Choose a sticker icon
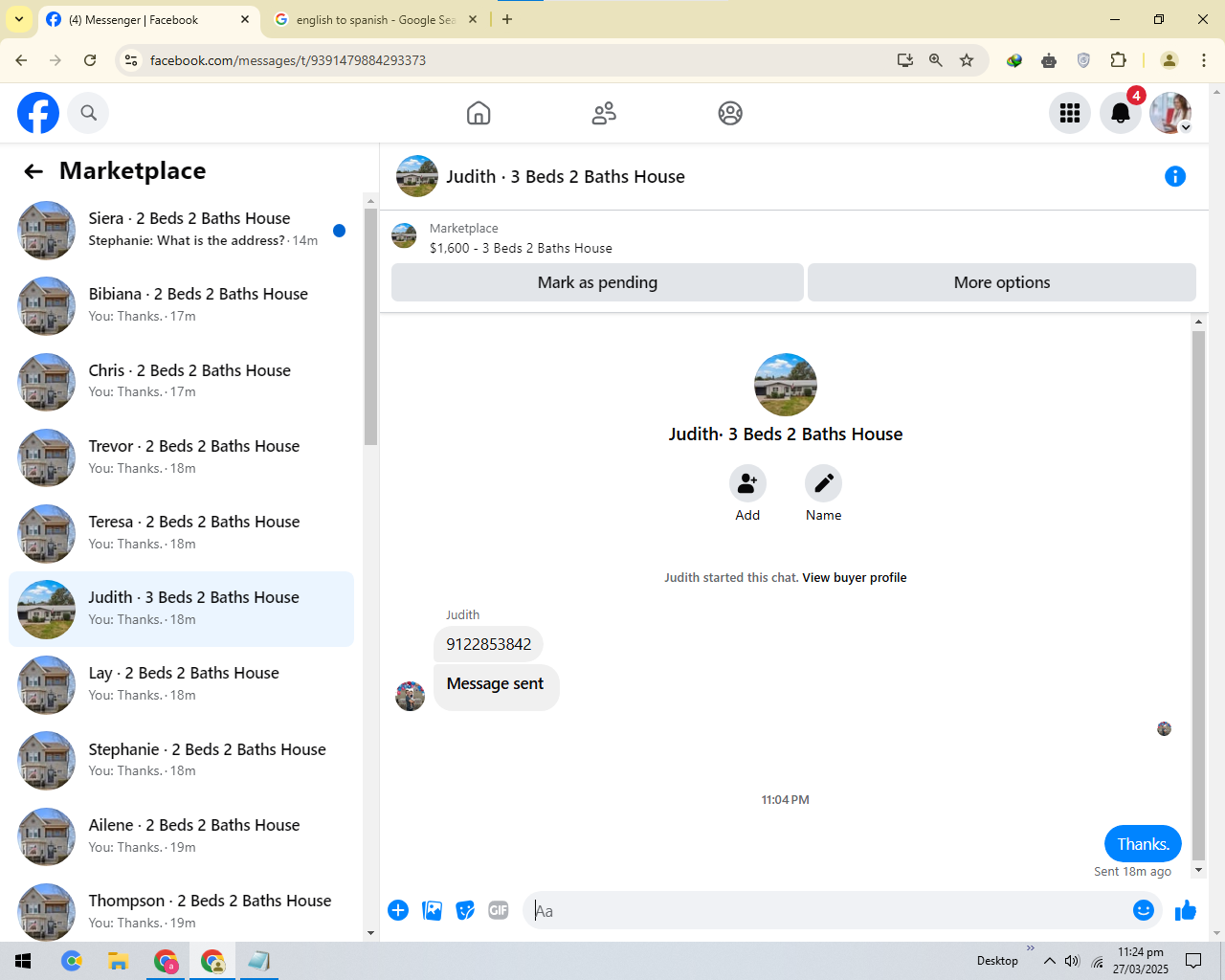Viewport: 1225px width, 980px height. pyautogui.click(x=465, y=910)
